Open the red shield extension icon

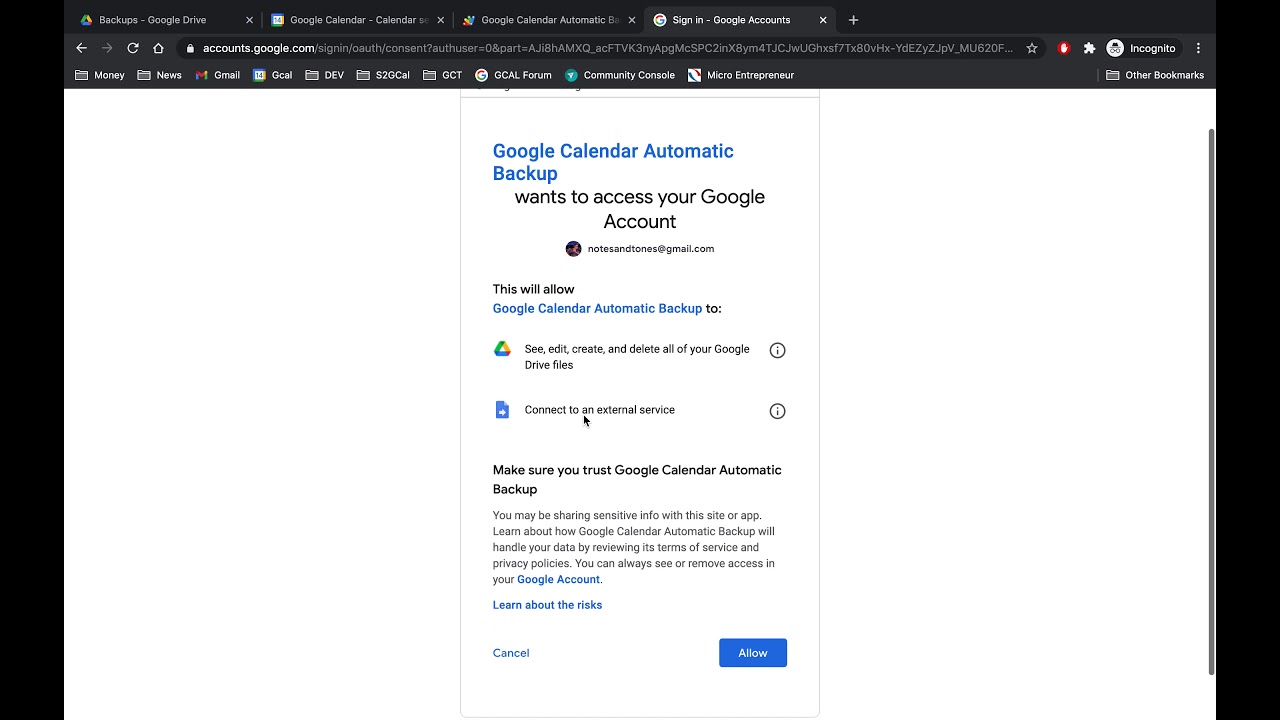tap(1064, 48)
